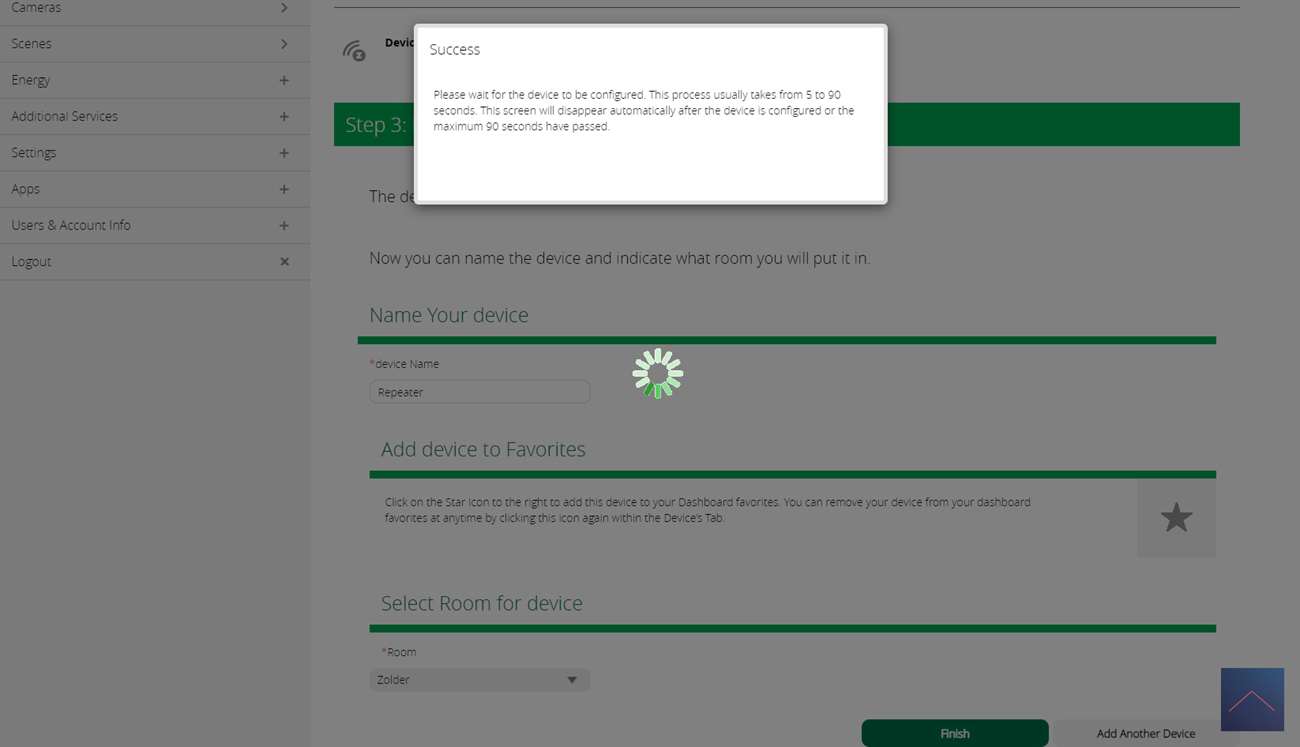Image resolution: width=1300 pixels, height=747 pixels.
Task: Click the loading spinner indicator
Action: [658, 374]
